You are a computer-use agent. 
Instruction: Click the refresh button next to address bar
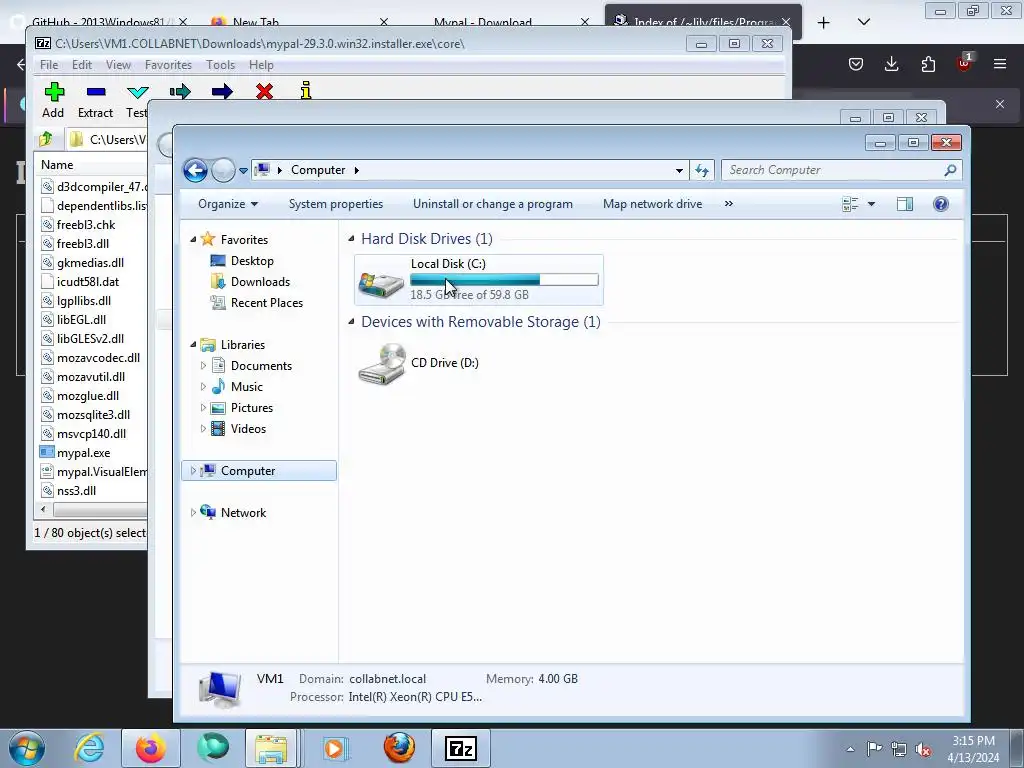click(702, 170)
